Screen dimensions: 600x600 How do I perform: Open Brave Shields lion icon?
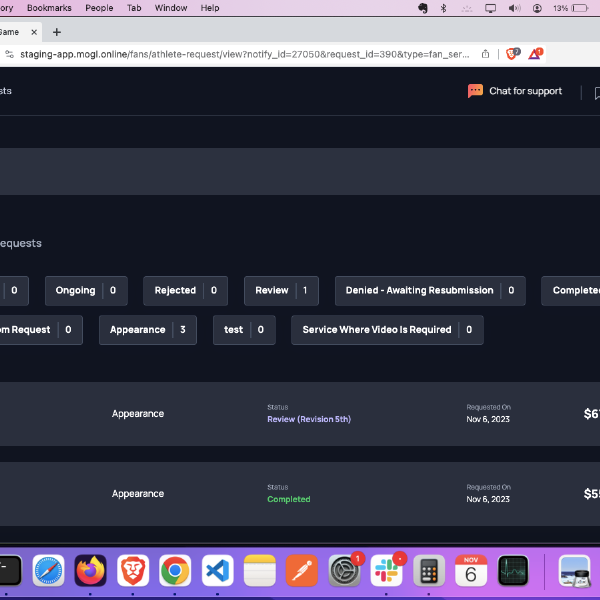513,54
